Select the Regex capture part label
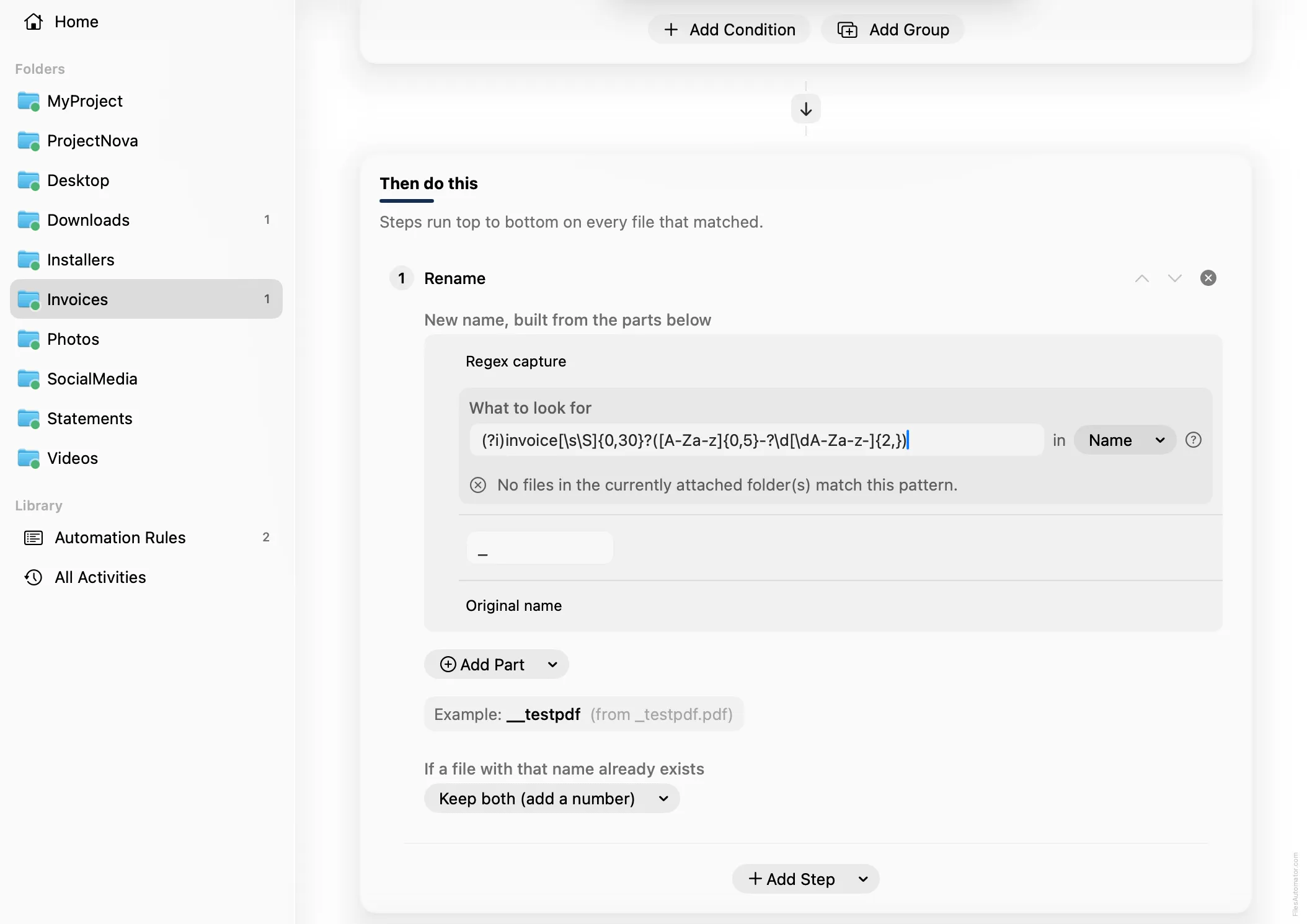 [x=516, y=362]
